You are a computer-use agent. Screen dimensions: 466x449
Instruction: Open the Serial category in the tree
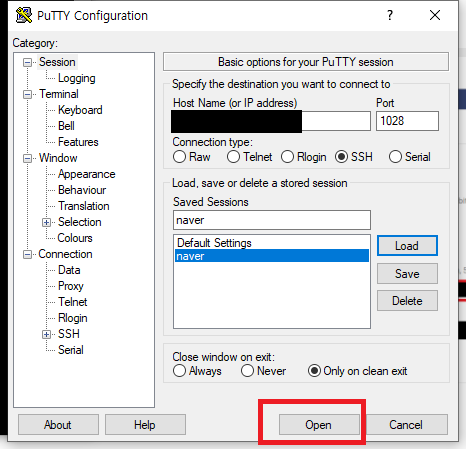pos(71,350)
